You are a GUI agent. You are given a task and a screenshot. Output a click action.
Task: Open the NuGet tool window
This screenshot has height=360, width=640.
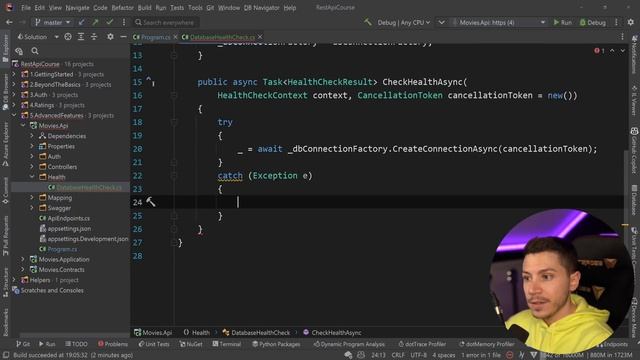click(191, 344)
